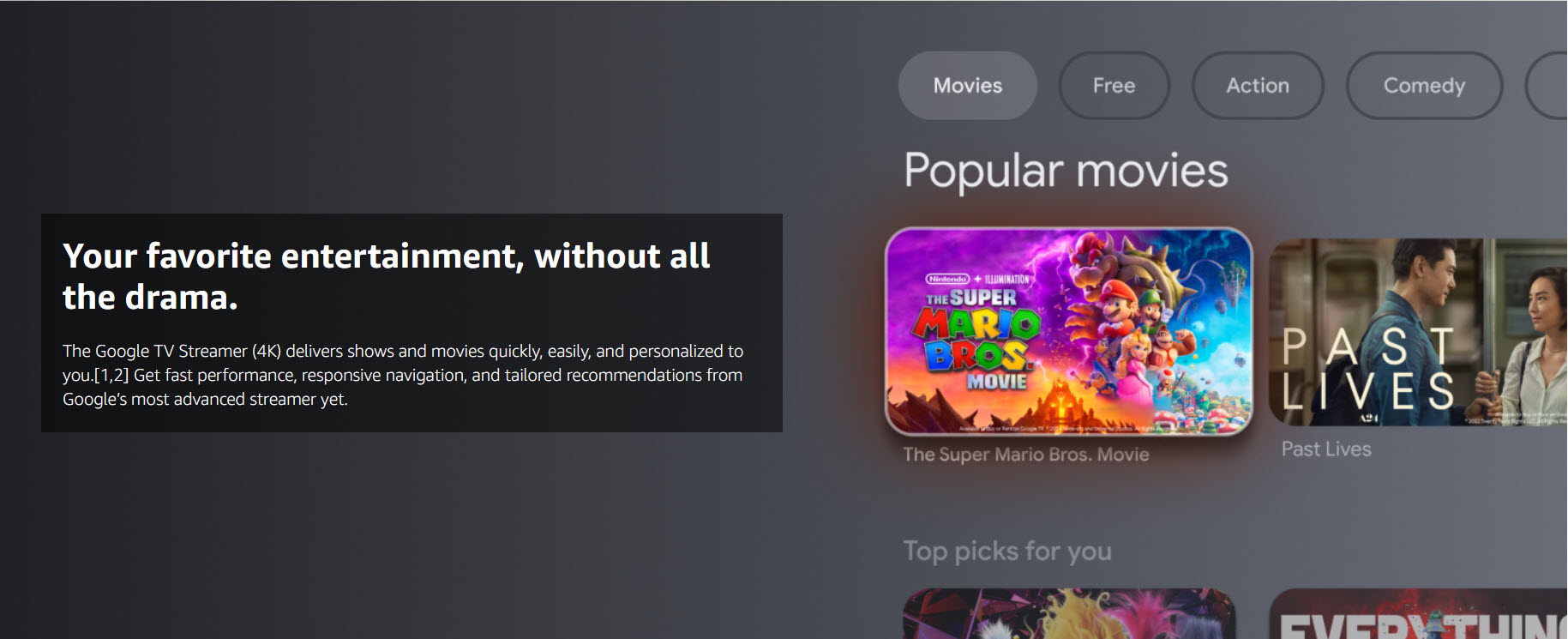Click the Top picks for you heading

tap(1007, 551)
